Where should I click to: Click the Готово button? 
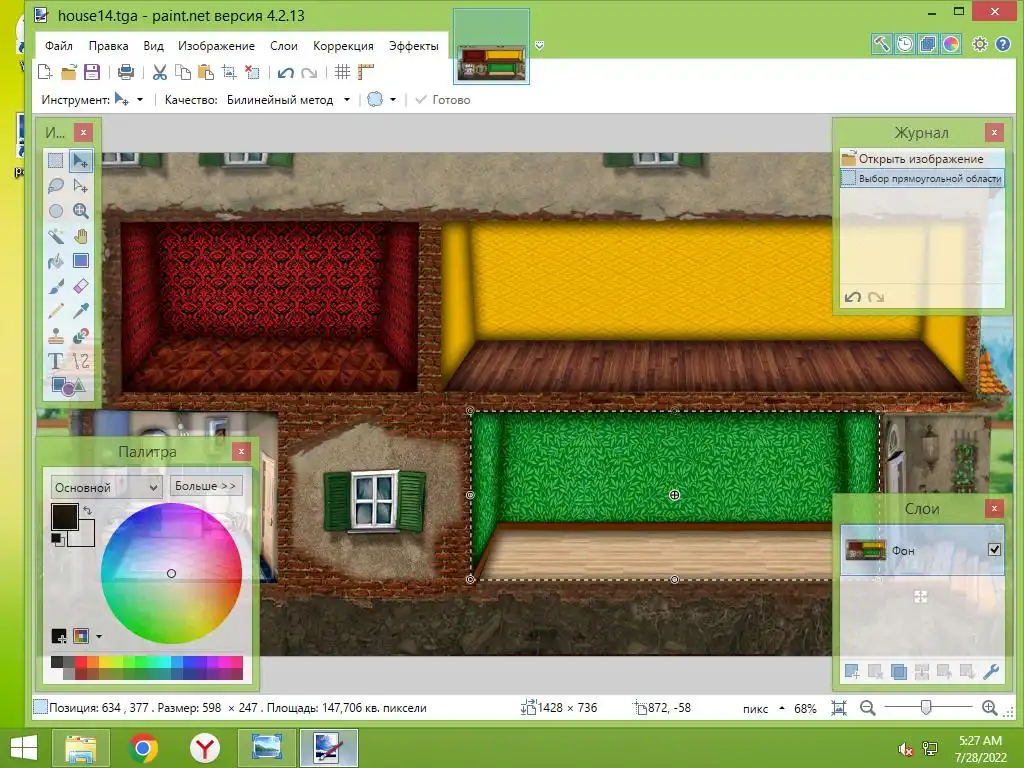pyautogui.click(x=443, y=100)
